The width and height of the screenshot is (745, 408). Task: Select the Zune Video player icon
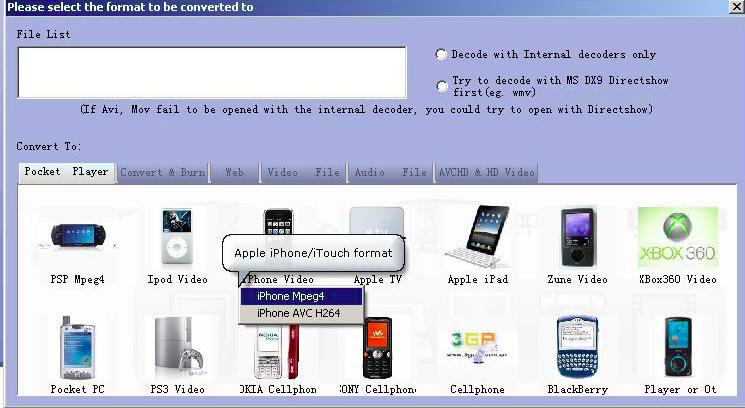coord(577,237)
